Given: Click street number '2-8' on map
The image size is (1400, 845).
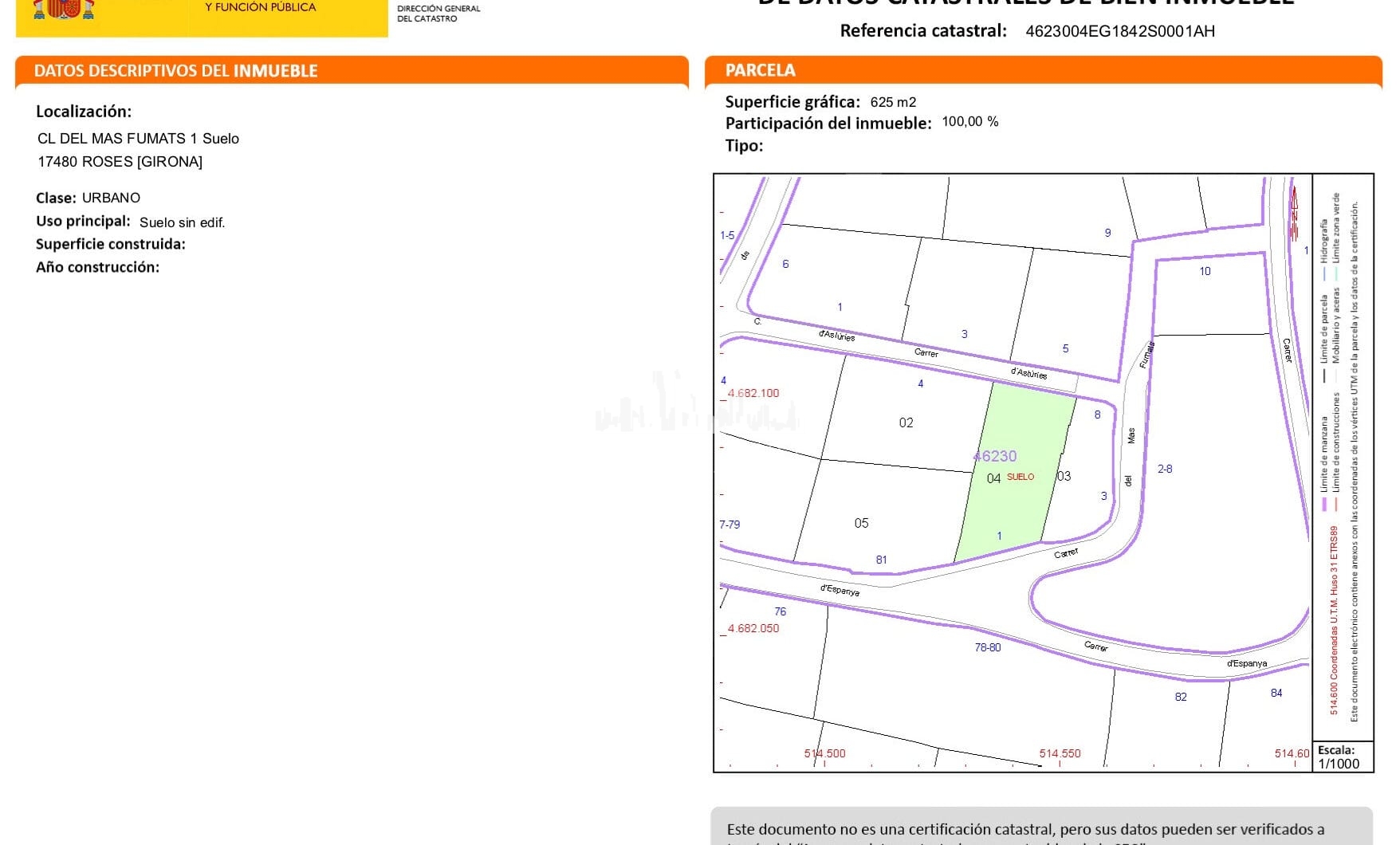Looking at the screenshot, I should pos(1165,469).
